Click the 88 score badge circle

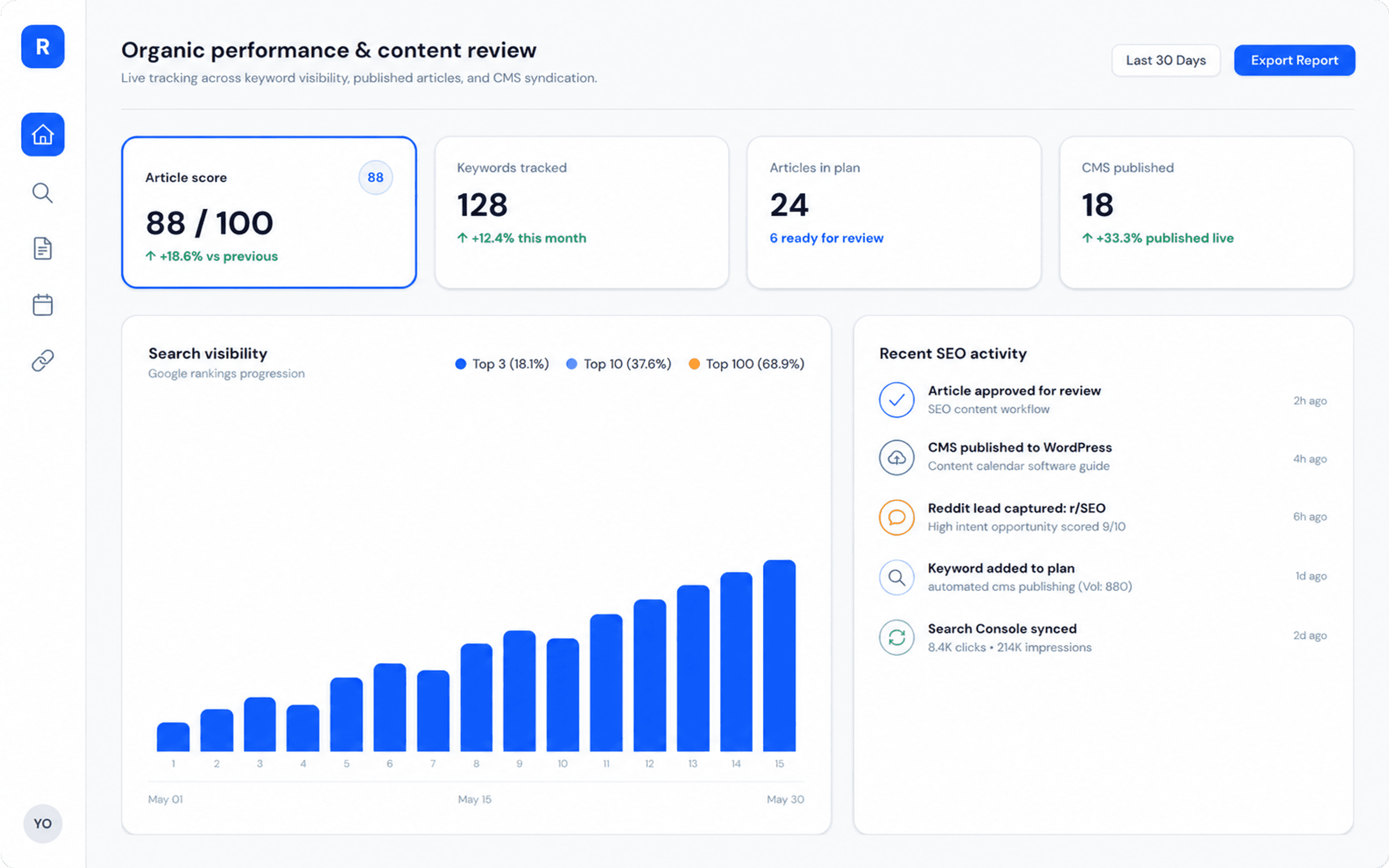375,177
